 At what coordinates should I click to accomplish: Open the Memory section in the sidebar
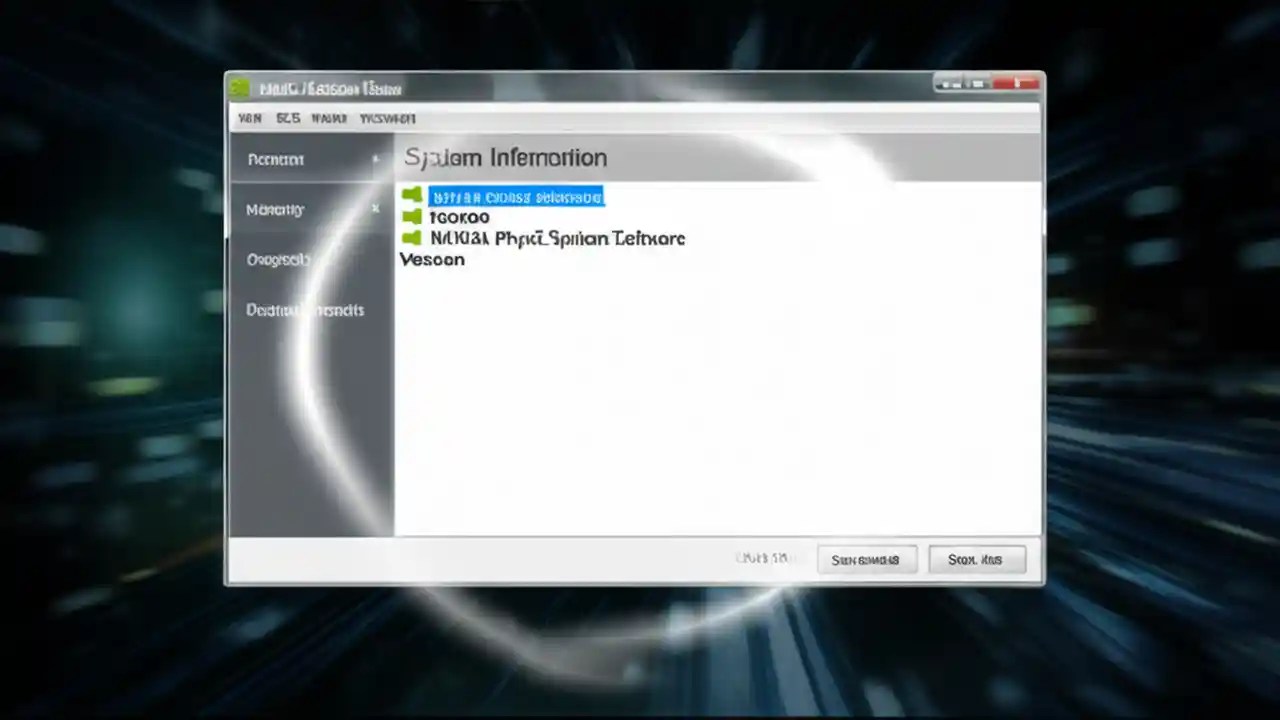pos(275,209)
